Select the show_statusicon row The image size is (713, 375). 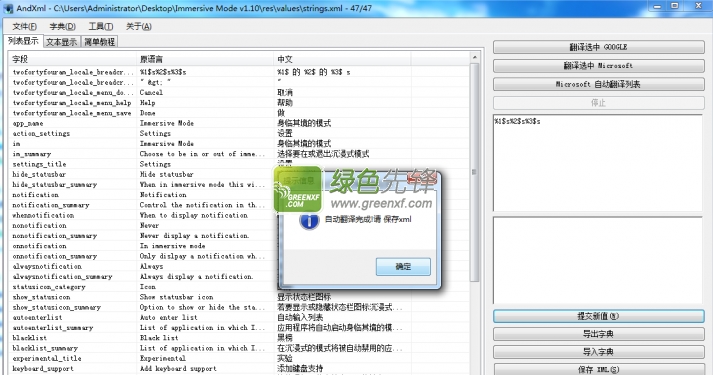tap(239, 297)
